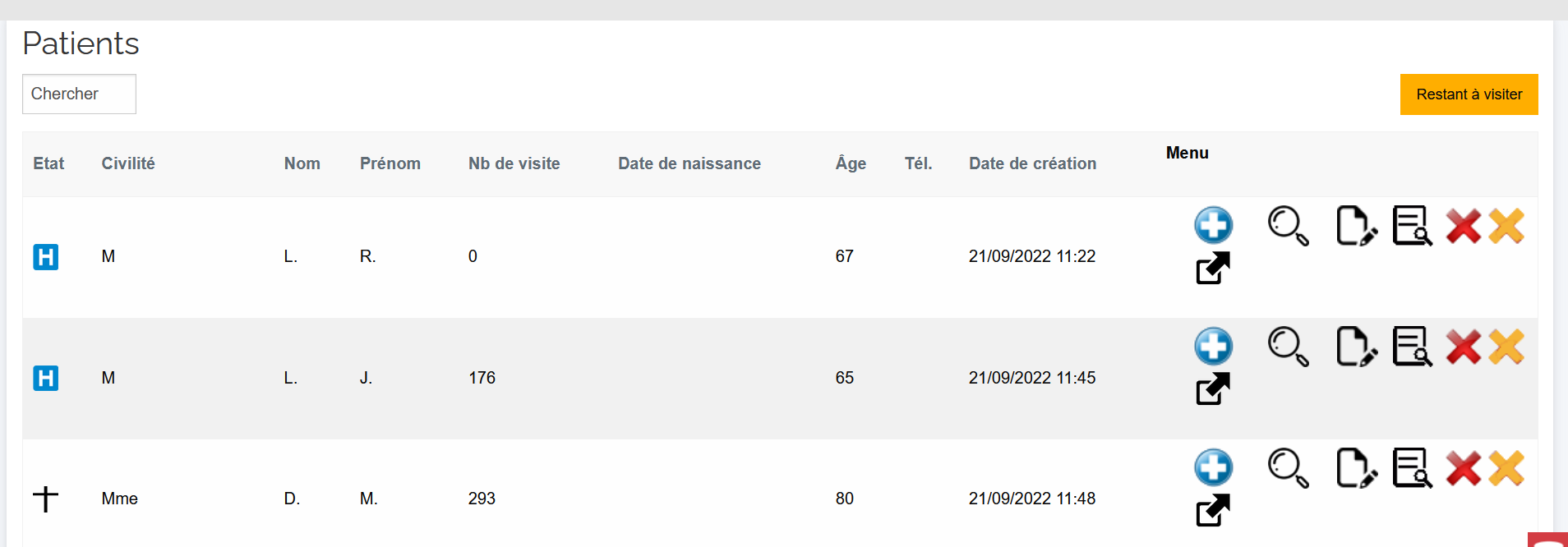Click blue plus icon for patient L. R.

point(1213,225)
